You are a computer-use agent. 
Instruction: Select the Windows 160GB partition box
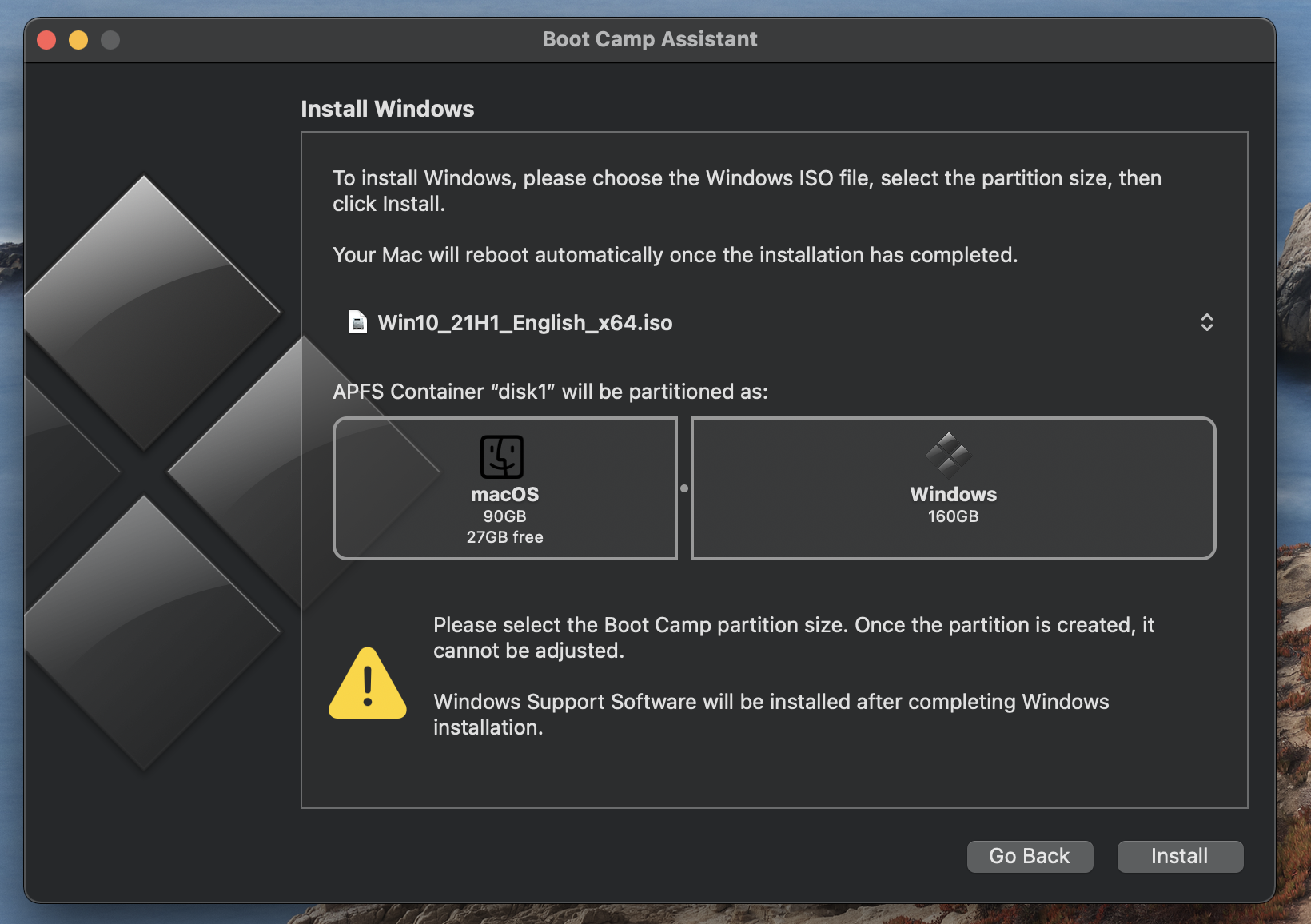tap(954, 488)
